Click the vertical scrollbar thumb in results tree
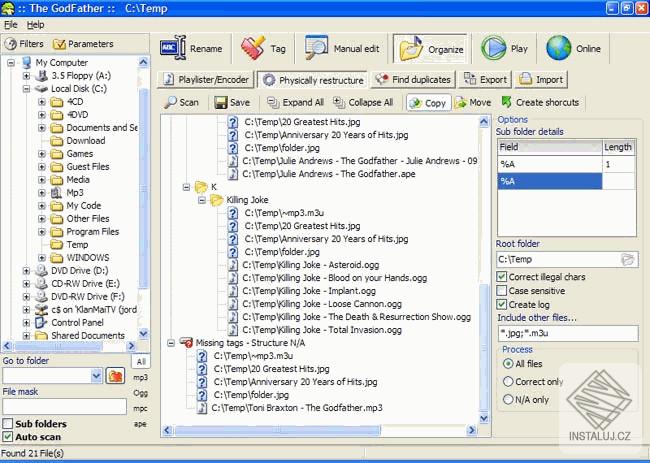Viewport: 650px width, 463px height. (483, 347)
